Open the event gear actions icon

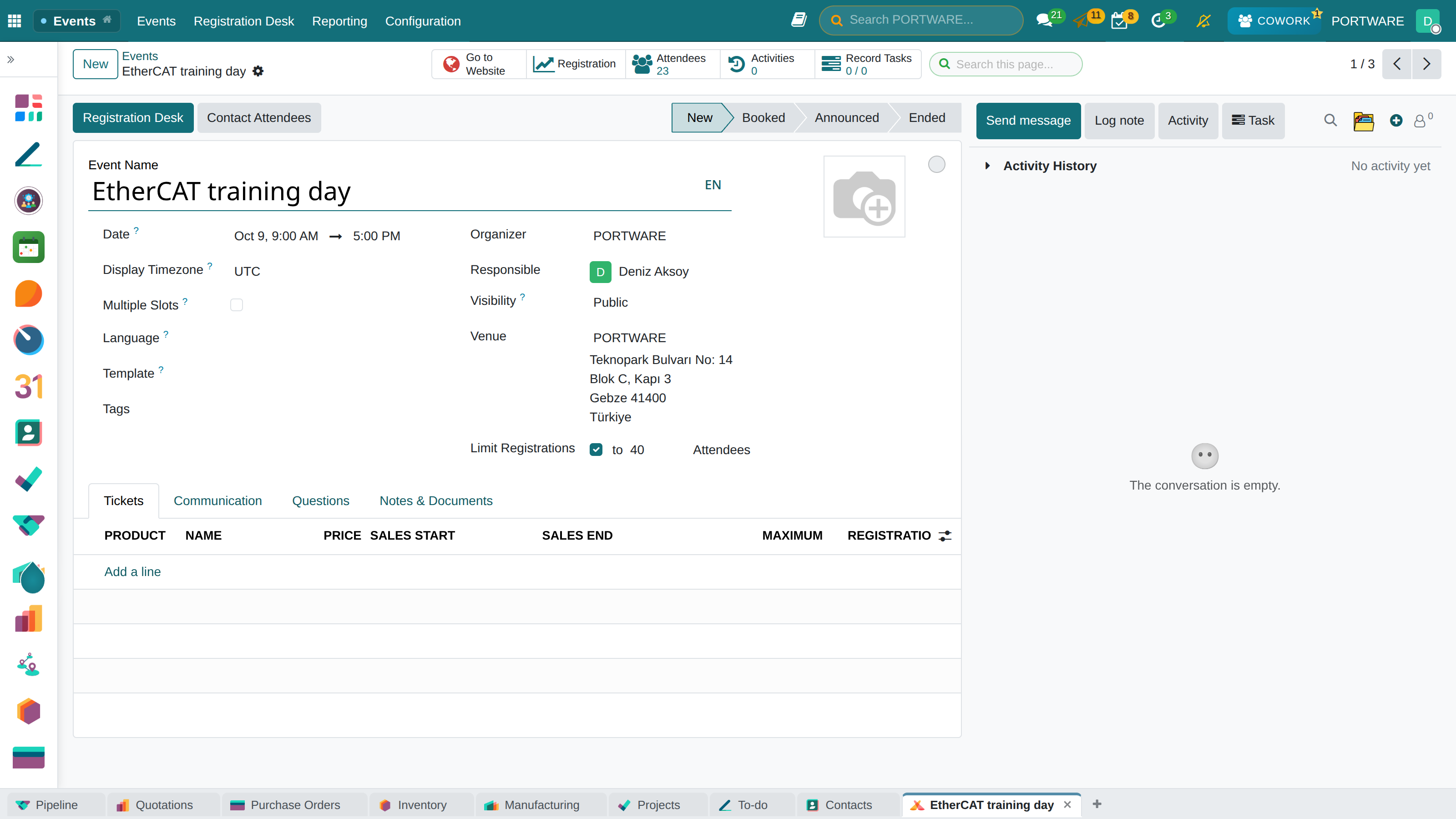(258, 71)
